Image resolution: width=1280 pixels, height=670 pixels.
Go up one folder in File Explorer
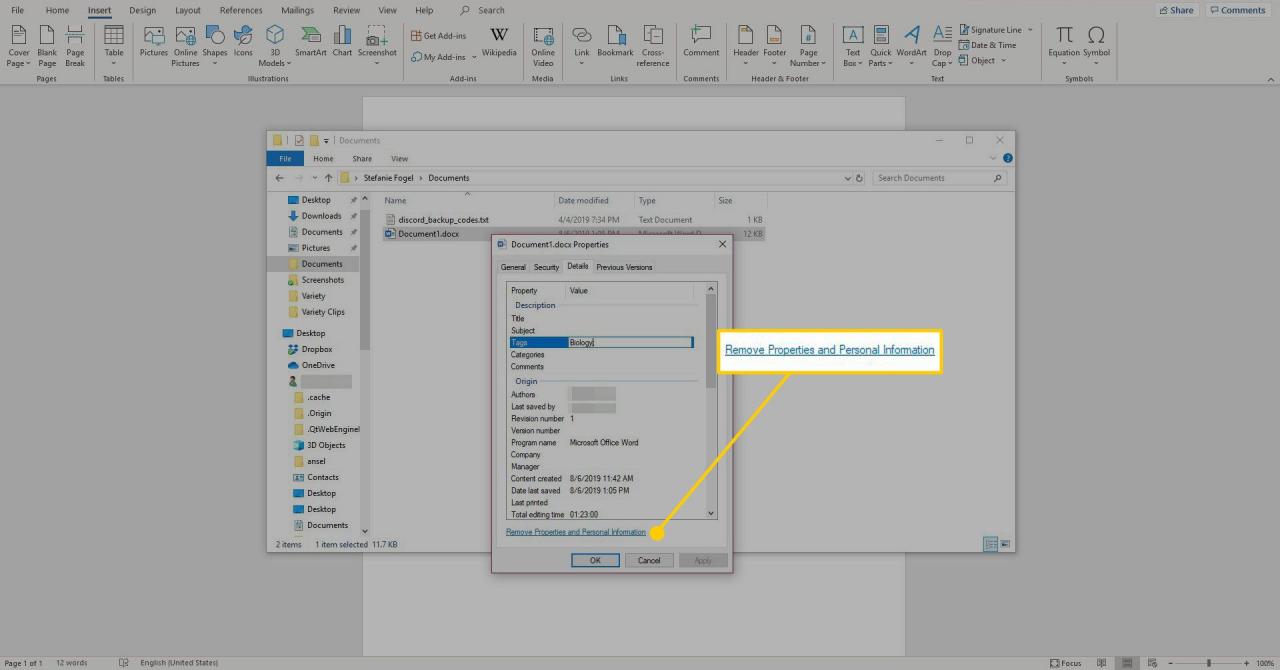pos(328,178)
